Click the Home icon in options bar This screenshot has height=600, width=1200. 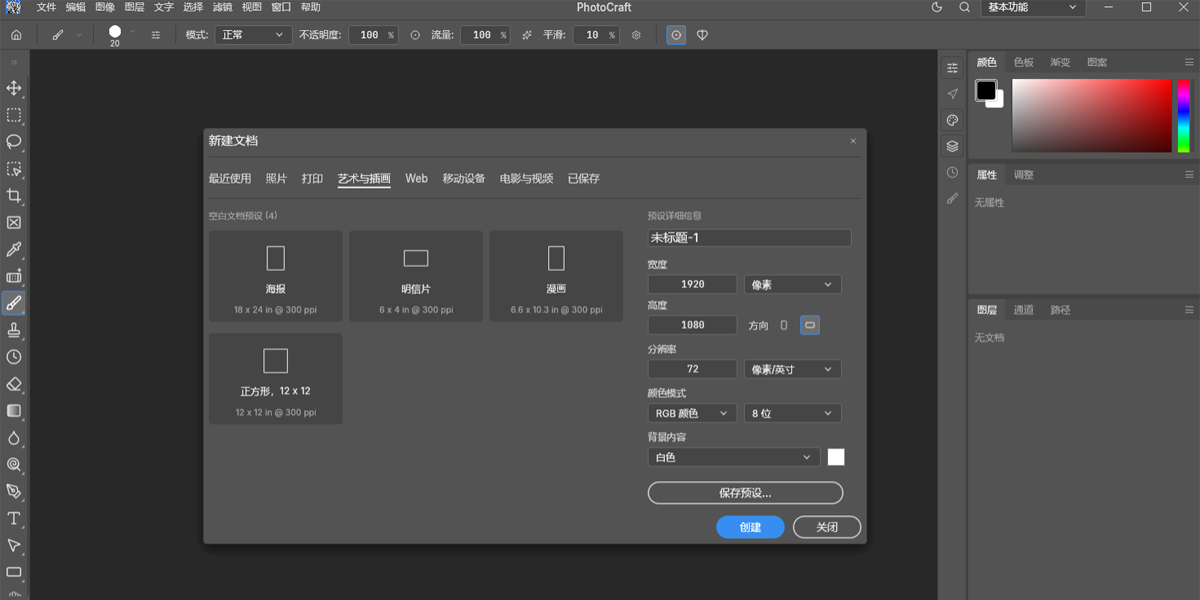pyautogui.click(x=16, y=35)
